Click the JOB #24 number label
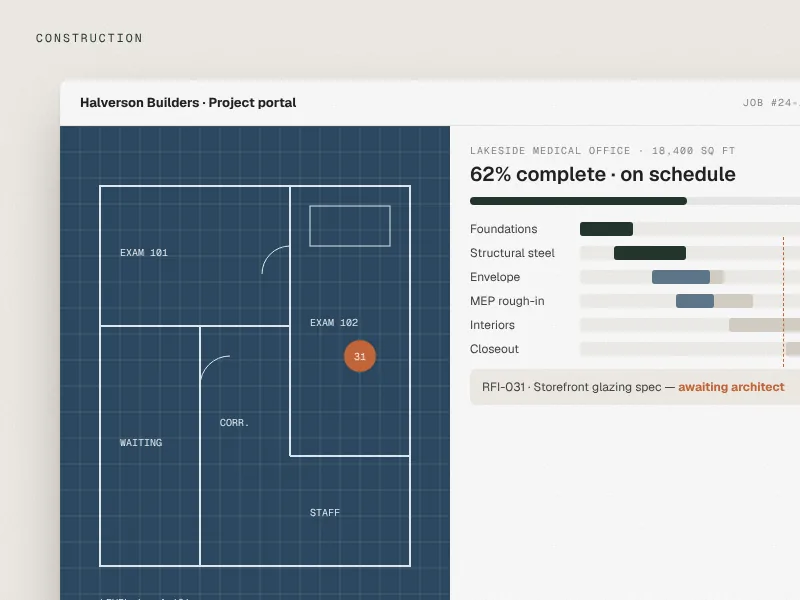Screen dimensions: 800x600 click(x=771, y=103)
